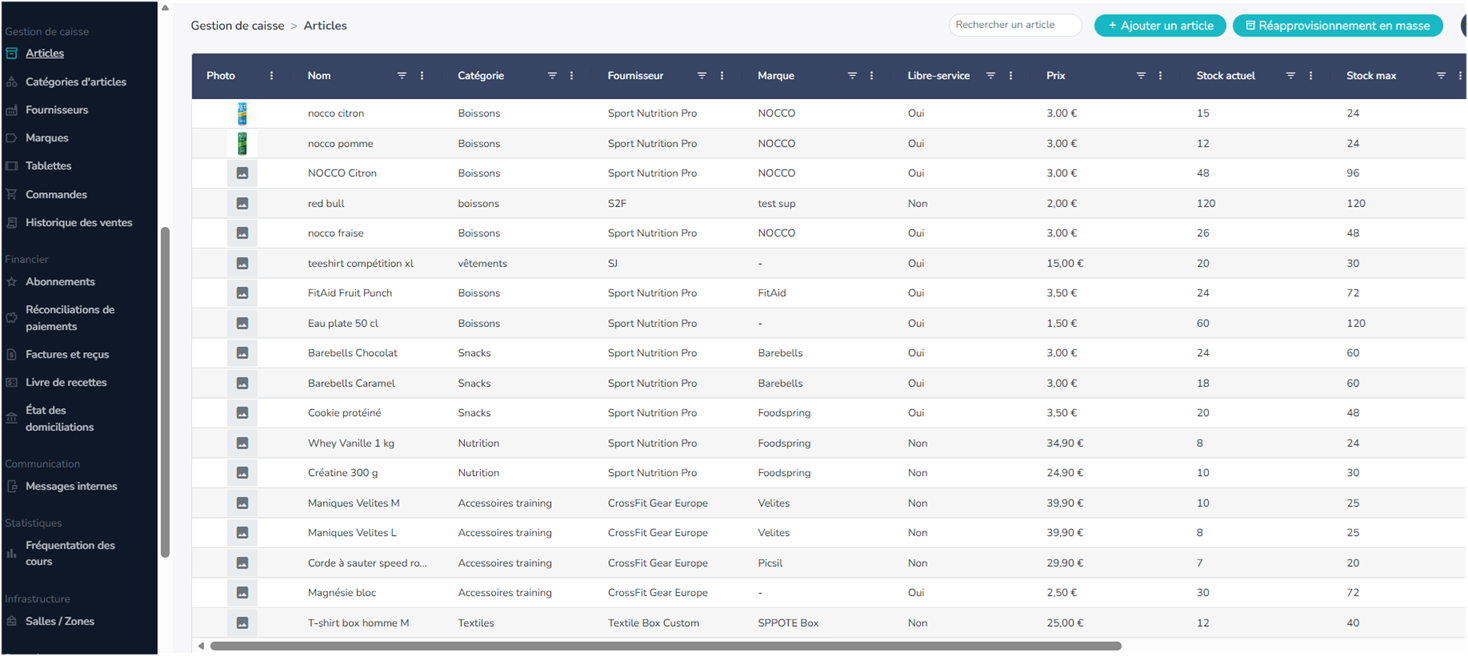Open filter for the Nom column
Viewport: 1468px width, 656px height.
(x=402, y=76)
